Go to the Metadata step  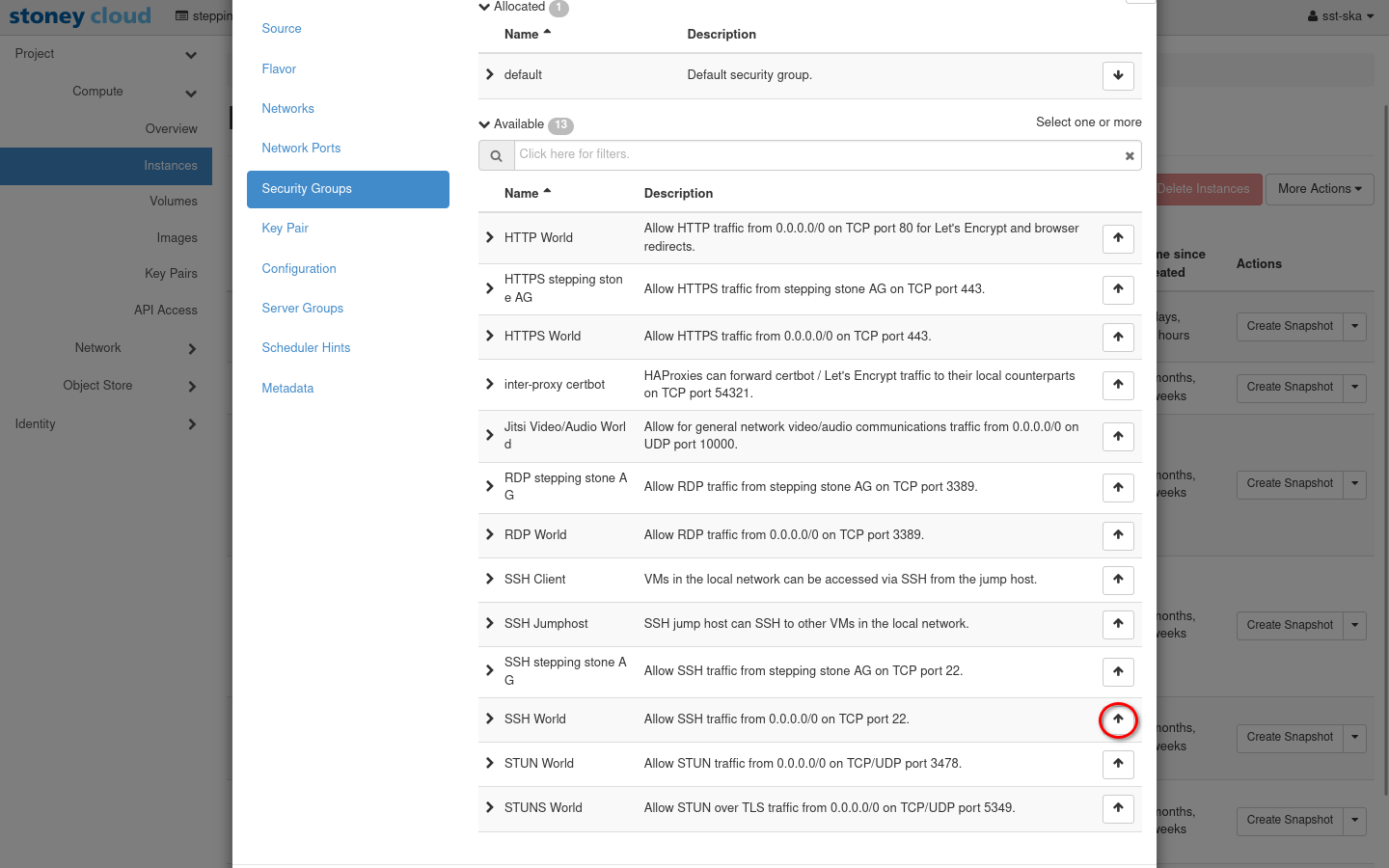pyautogui.click(x=287, y=389)
